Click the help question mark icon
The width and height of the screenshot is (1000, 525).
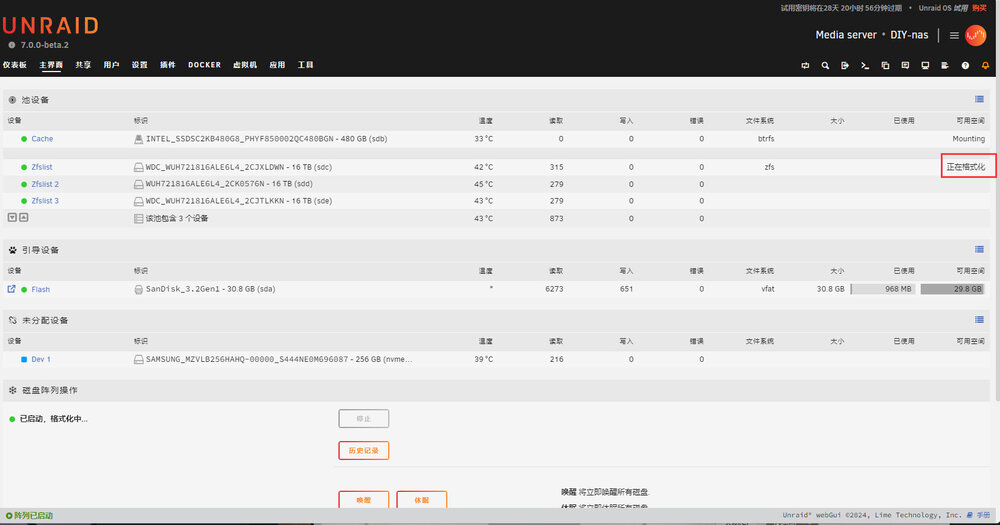pos(966,65)
